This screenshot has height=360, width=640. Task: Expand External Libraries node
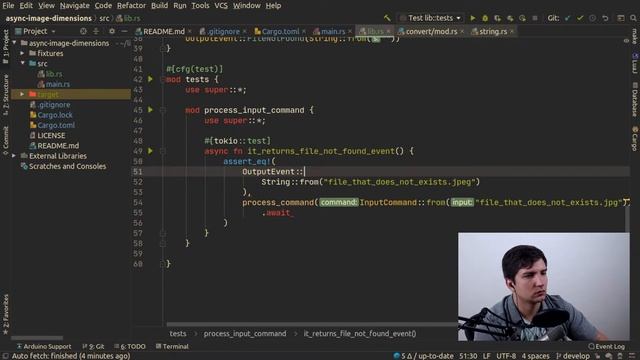[14, 156]
